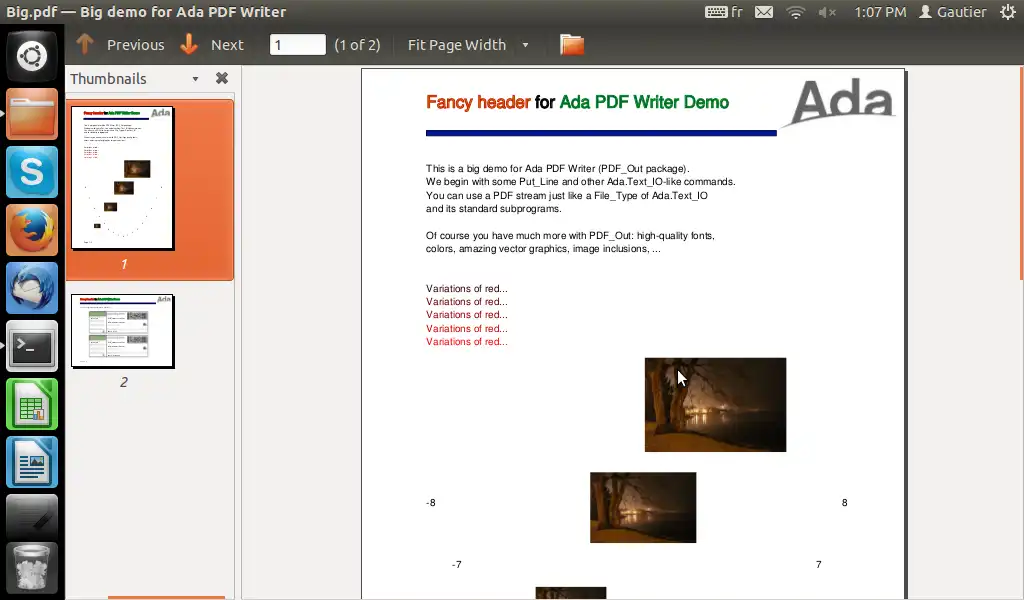Viewport: 1024px width, 600px height.
Task: Launch LibreOffice Writer from the launcher
Action: coord(32,462)
